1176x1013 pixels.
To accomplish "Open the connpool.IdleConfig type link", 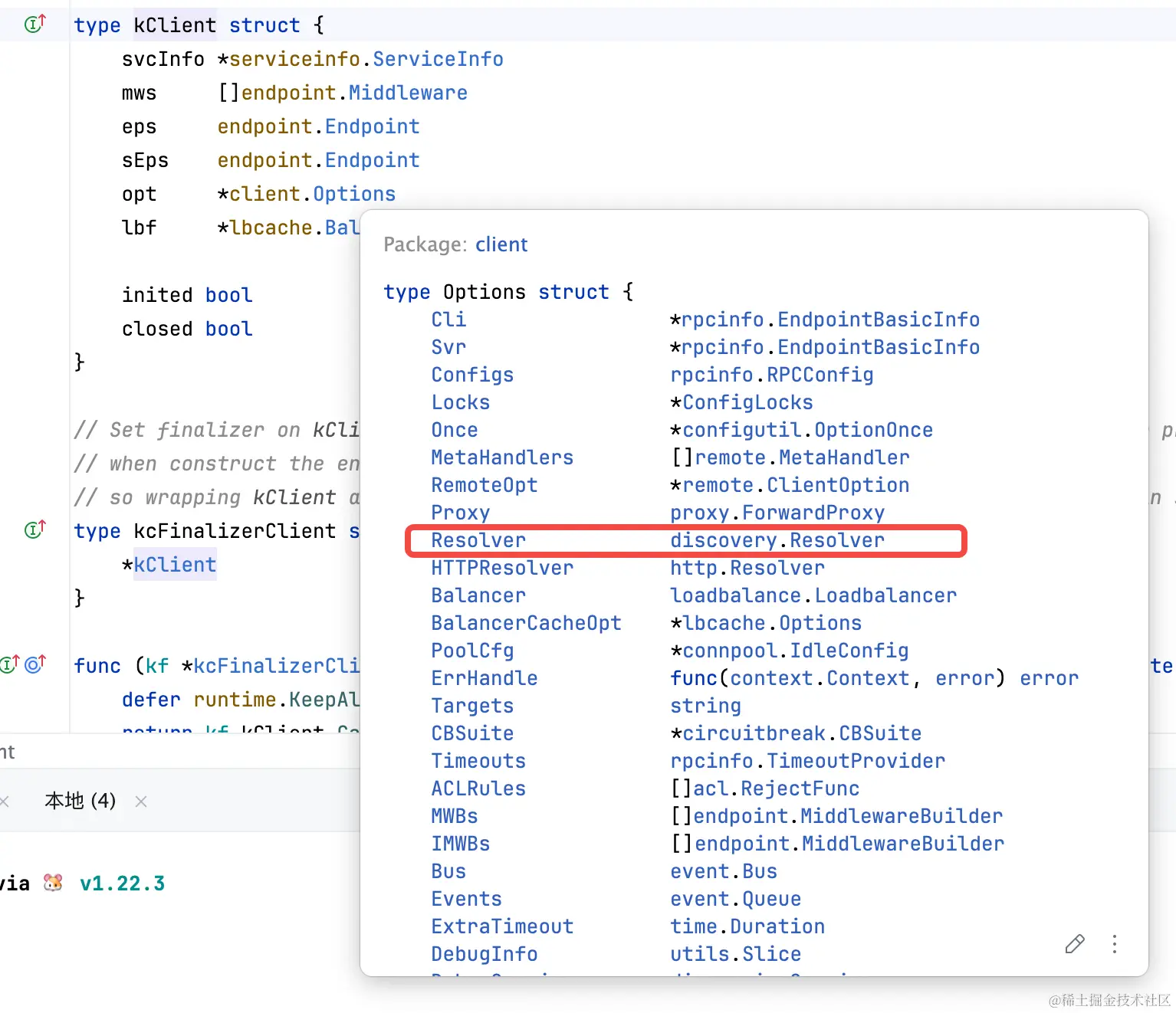I will tap(796, 651).
